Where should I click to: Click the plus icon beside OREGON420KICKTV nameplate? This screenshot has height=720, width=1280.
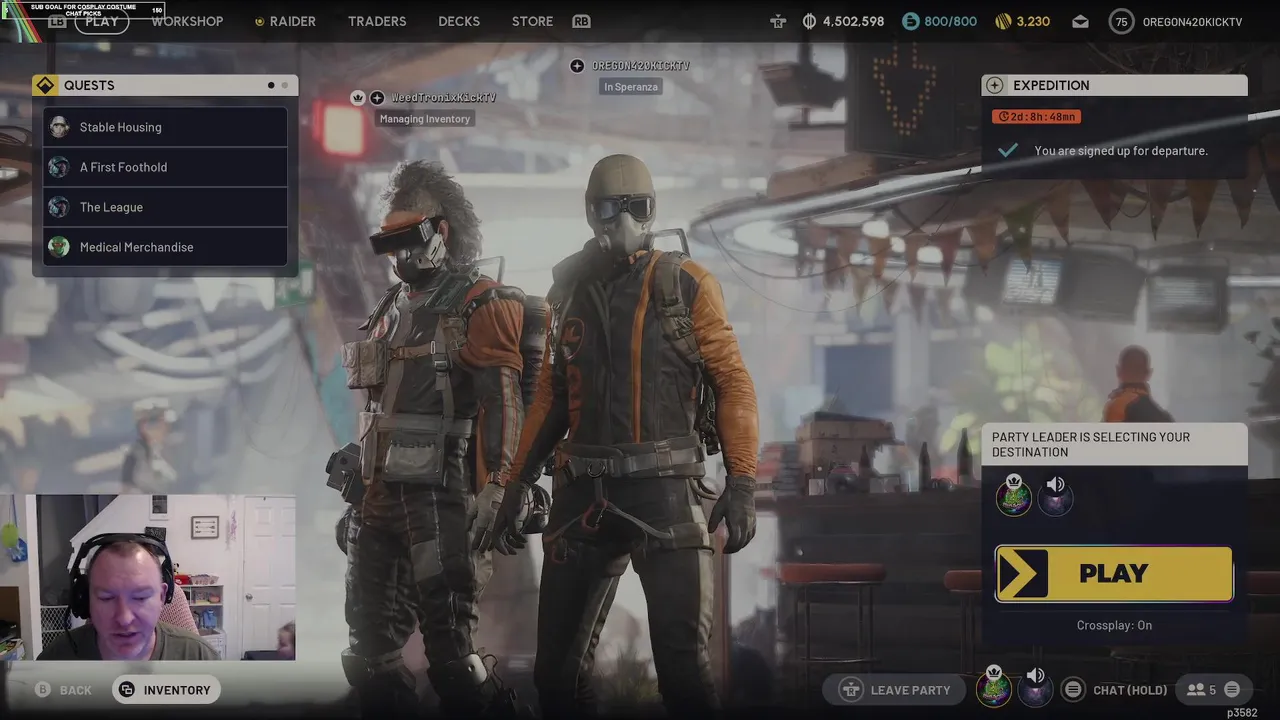(x=577, y=66)
